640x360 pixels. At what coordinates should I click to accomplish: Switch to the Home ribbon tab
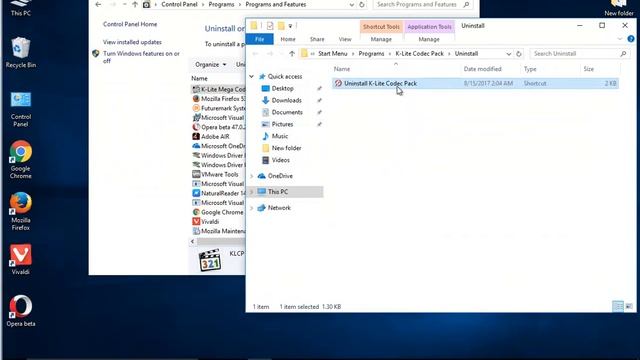(x=288, y=39)
